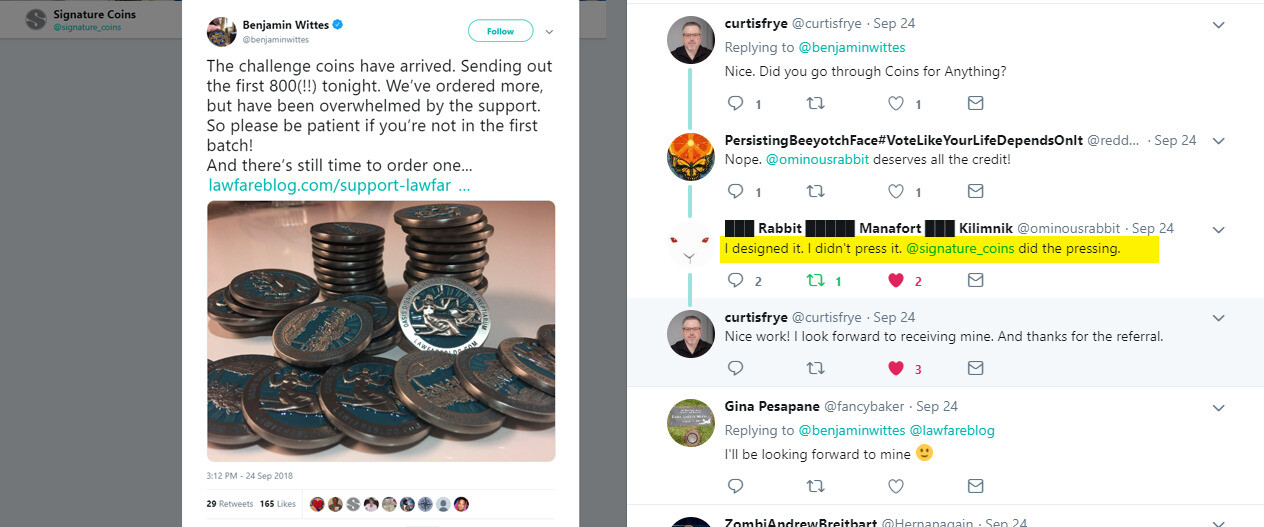
Task: Open the lawfareblog.com support link
Action: tap(339, 186)
